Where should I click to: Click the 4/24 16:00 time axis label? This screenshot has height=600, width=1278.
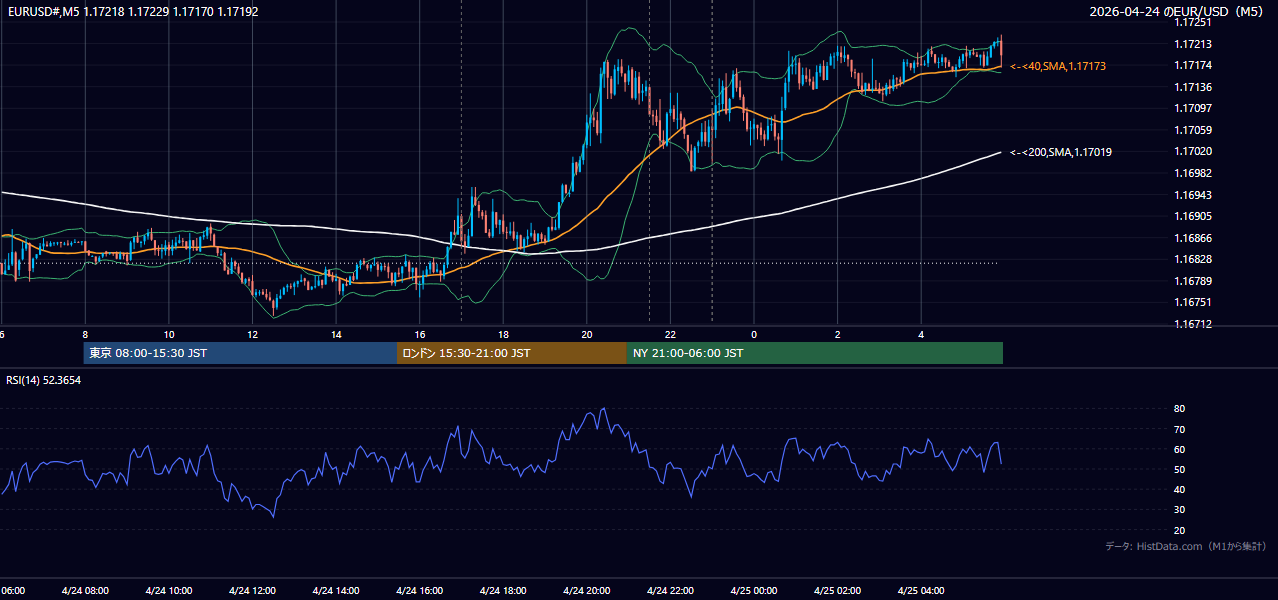point(420,590)
